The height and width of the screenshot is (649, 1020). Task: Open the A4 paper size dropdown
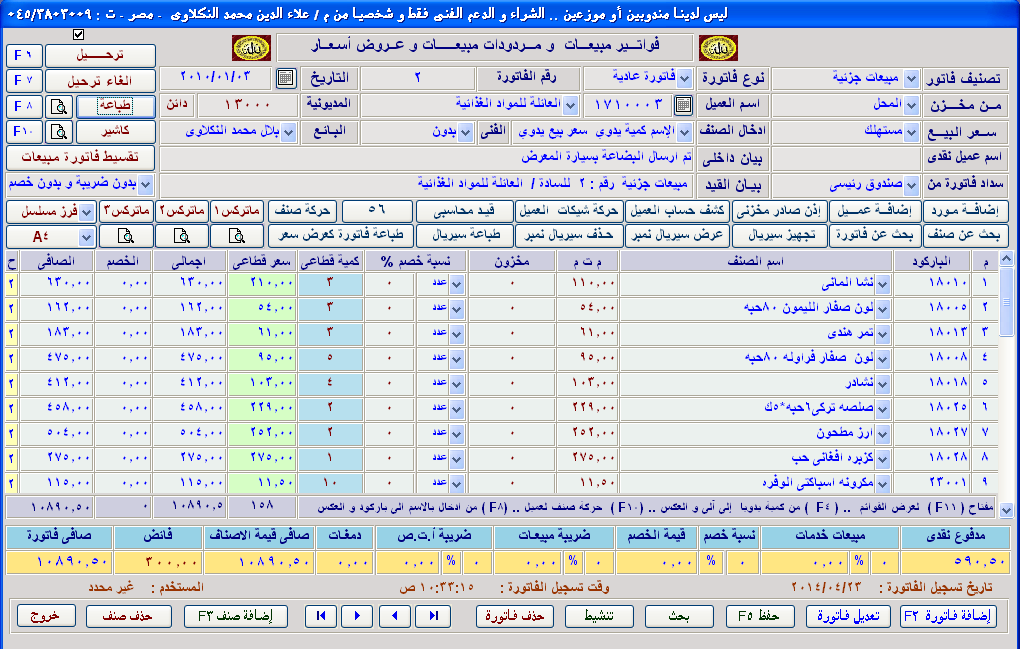click(87, 236)
